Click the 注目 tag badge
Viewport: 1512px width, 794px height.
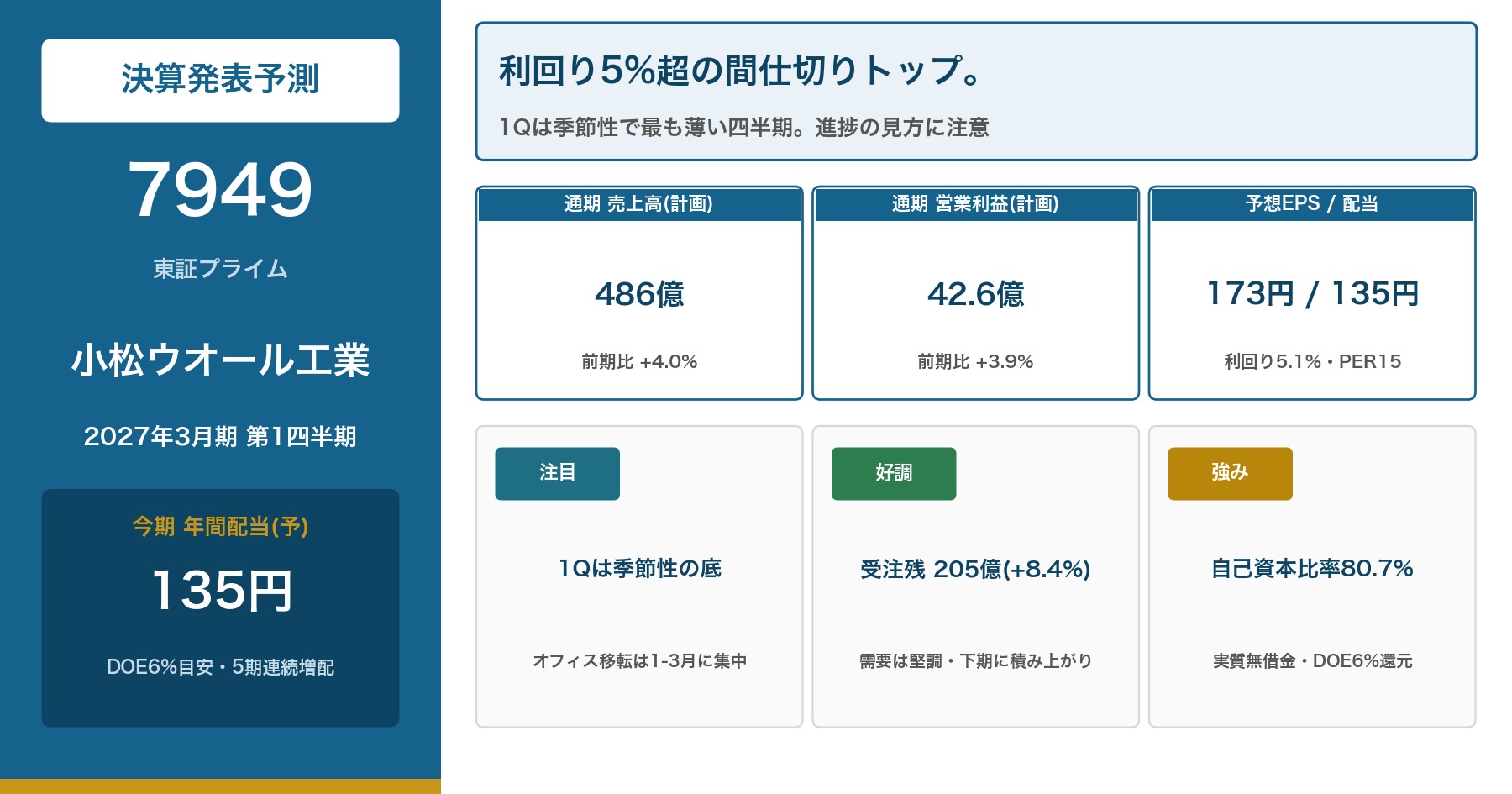(x=557, y=474)
